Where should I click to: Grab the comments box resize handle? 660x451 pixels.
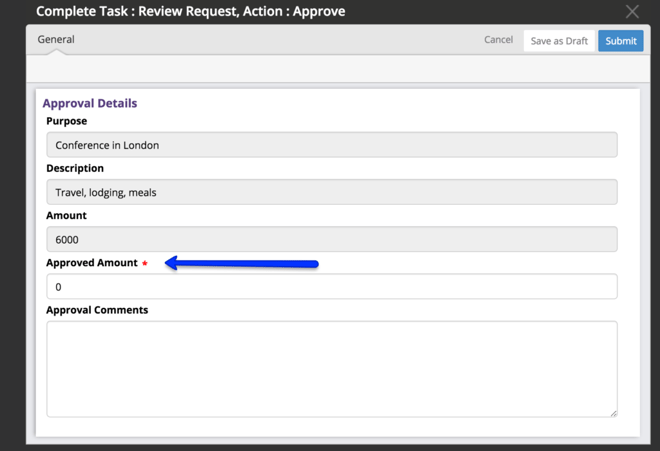(x=614, y=414)
